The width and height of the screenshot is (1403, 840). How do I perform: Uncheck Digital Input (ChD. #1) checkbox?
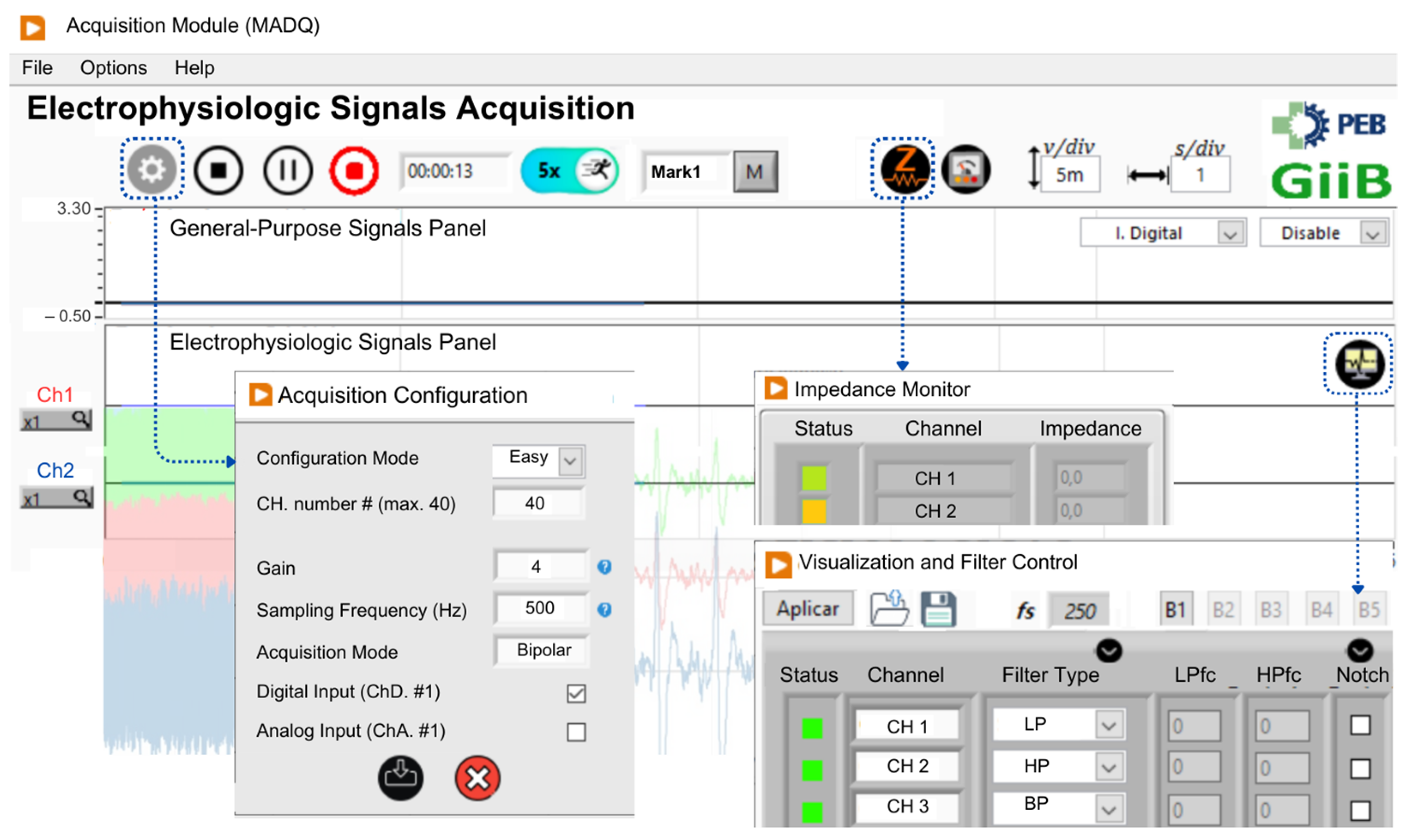[x=576, y=693]
